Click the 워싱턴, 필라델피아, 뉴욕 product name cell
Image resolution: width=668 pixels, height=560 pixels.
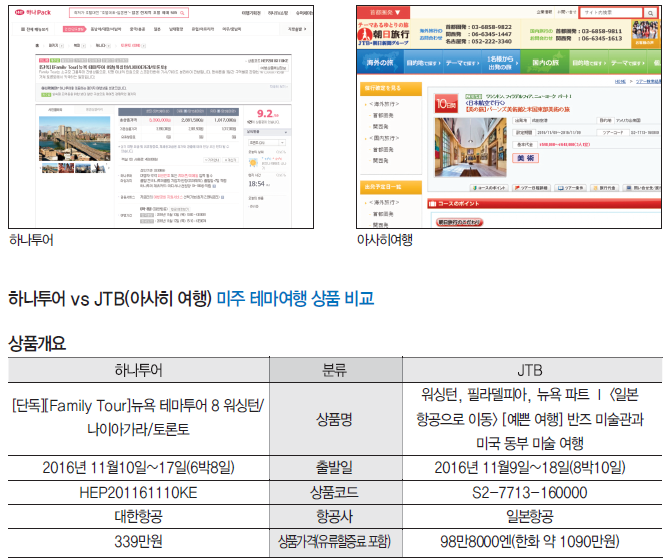(530, 419)
